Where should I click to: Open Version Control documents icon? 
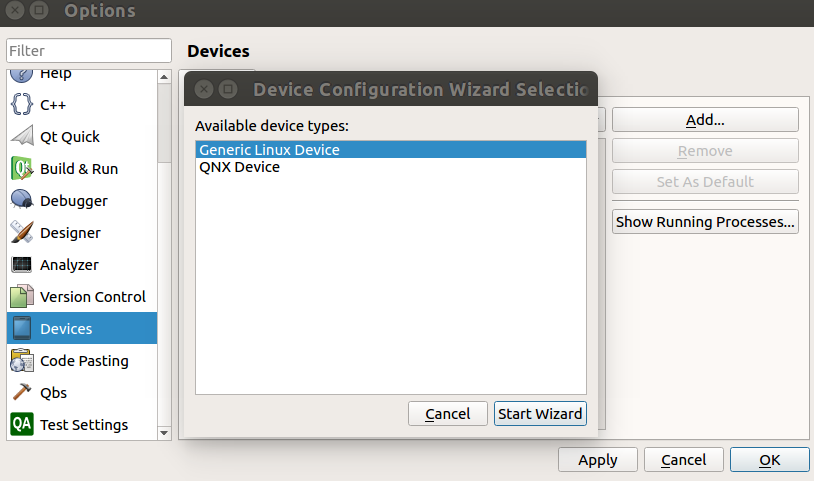[x=22, y=296]
